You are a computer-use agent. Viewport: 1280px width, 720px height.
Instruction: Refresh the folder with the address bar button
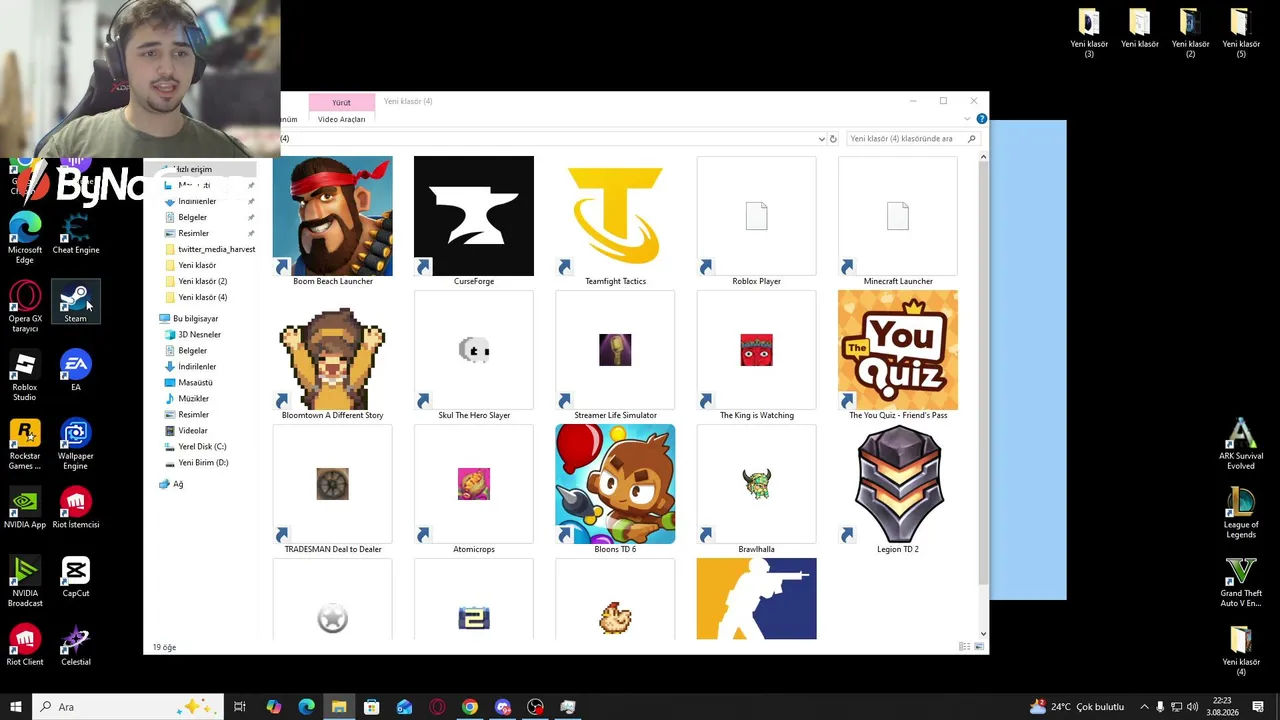point(833,139)
